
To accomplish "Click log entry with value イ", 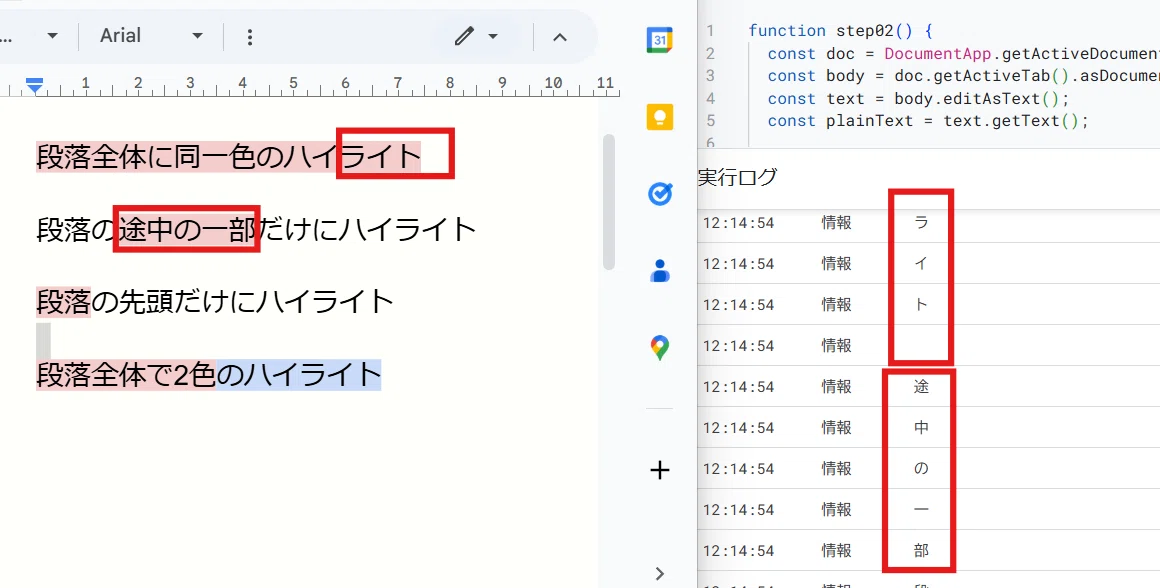I will tap(928, 263).
